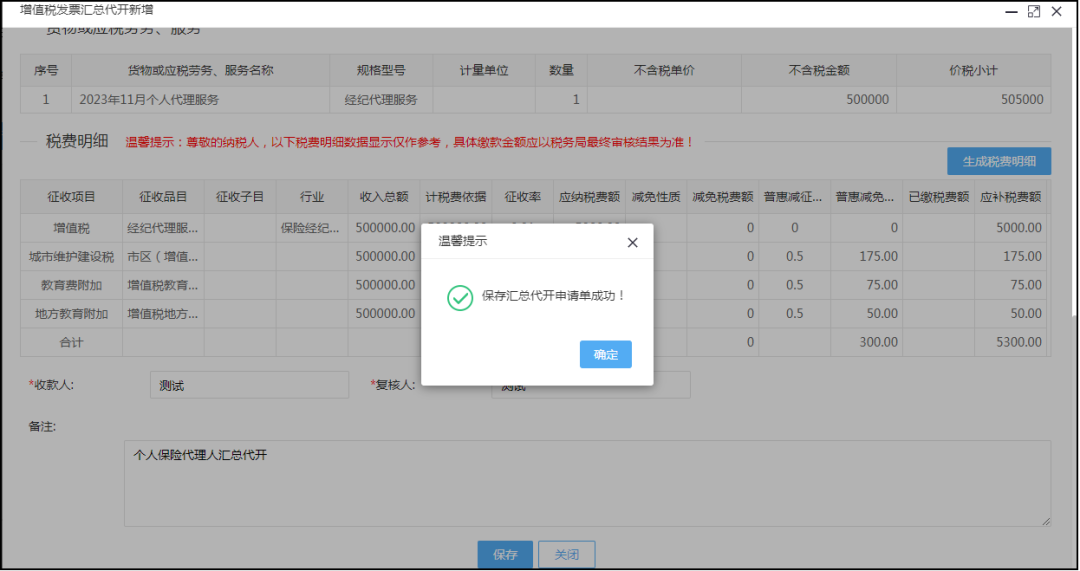Select the 增值税 row in tax table
Image resolution: width=1080 pixels, height=571 pixels.
[71, 228]
